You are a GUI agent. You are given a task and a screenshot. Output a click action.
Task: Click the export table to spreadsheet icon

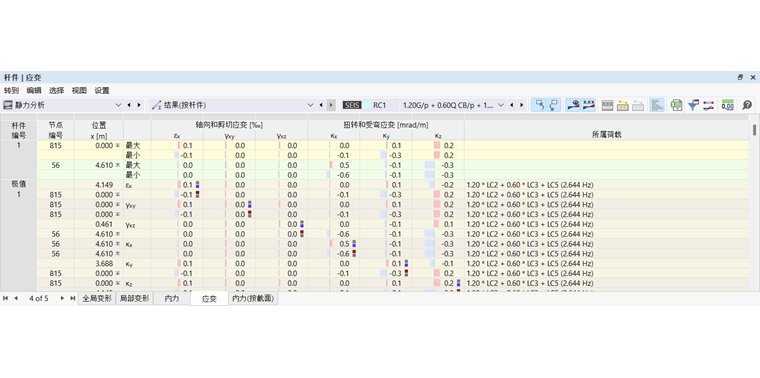pos(677,105)
